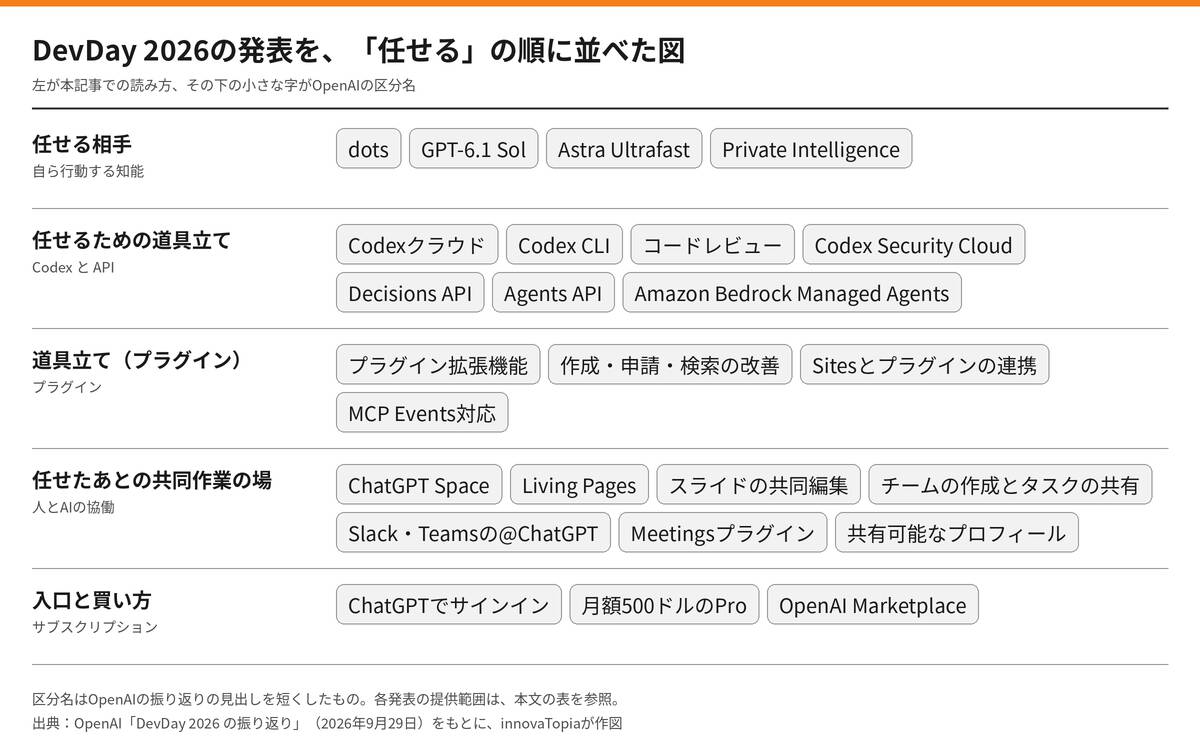Click the 'Decisions API' chip
This screenshot has width=1200, height=744.
point(410,293)
